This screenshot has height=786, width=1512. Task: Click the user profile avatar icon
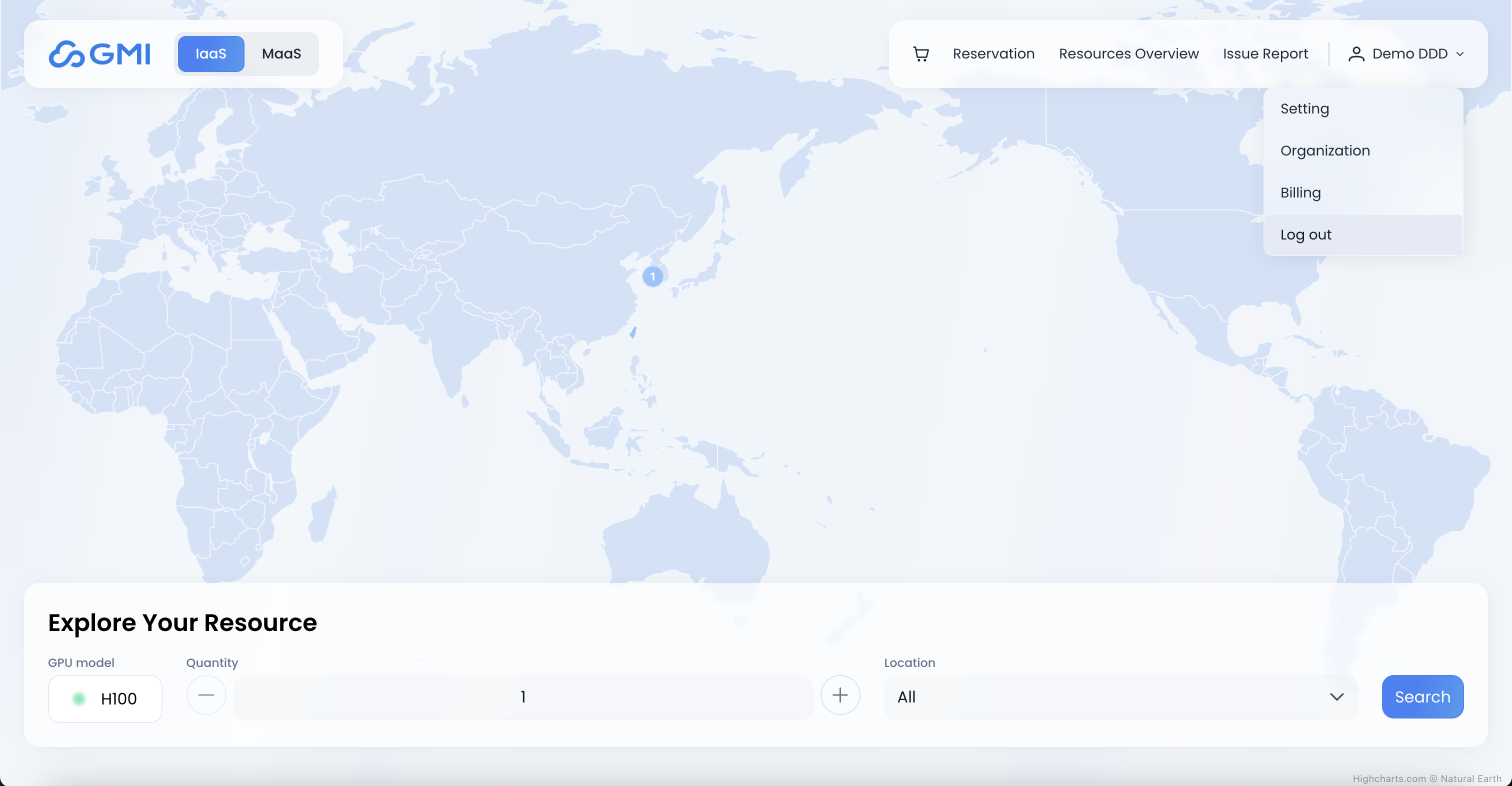point(1356,54)
